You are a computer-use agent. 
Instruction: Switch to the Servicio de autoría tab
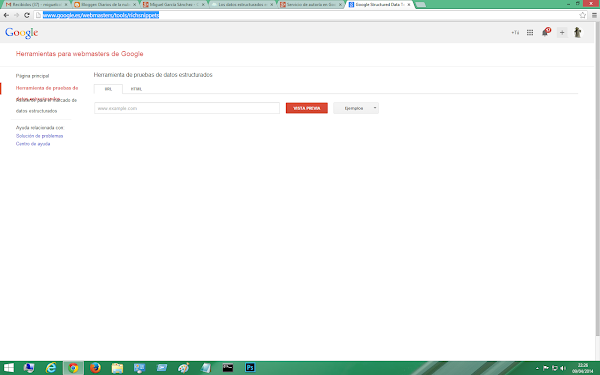311,5
